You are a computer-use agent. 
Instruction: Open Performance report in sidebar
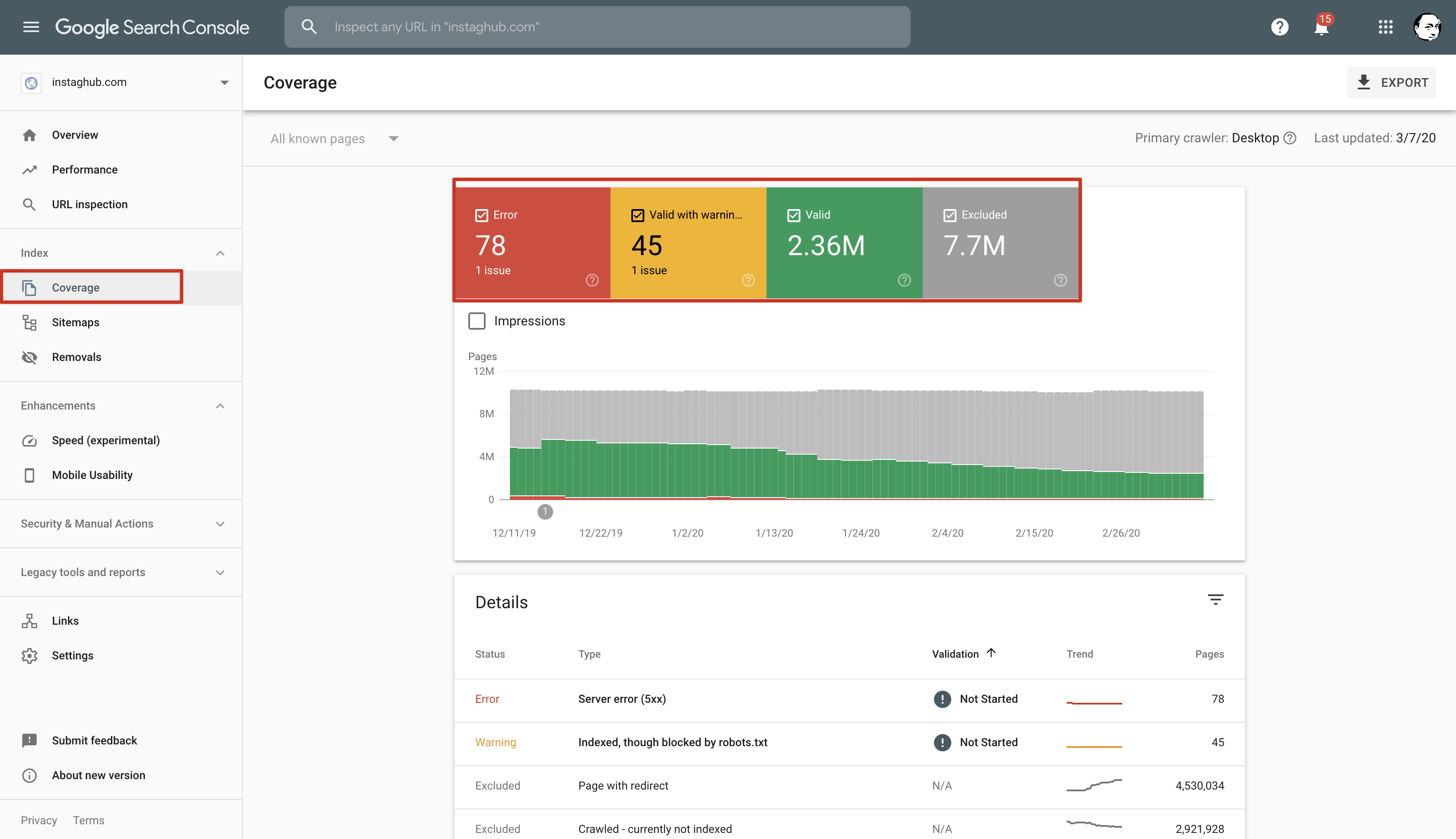pyautogui.click(x=85, y=170)
